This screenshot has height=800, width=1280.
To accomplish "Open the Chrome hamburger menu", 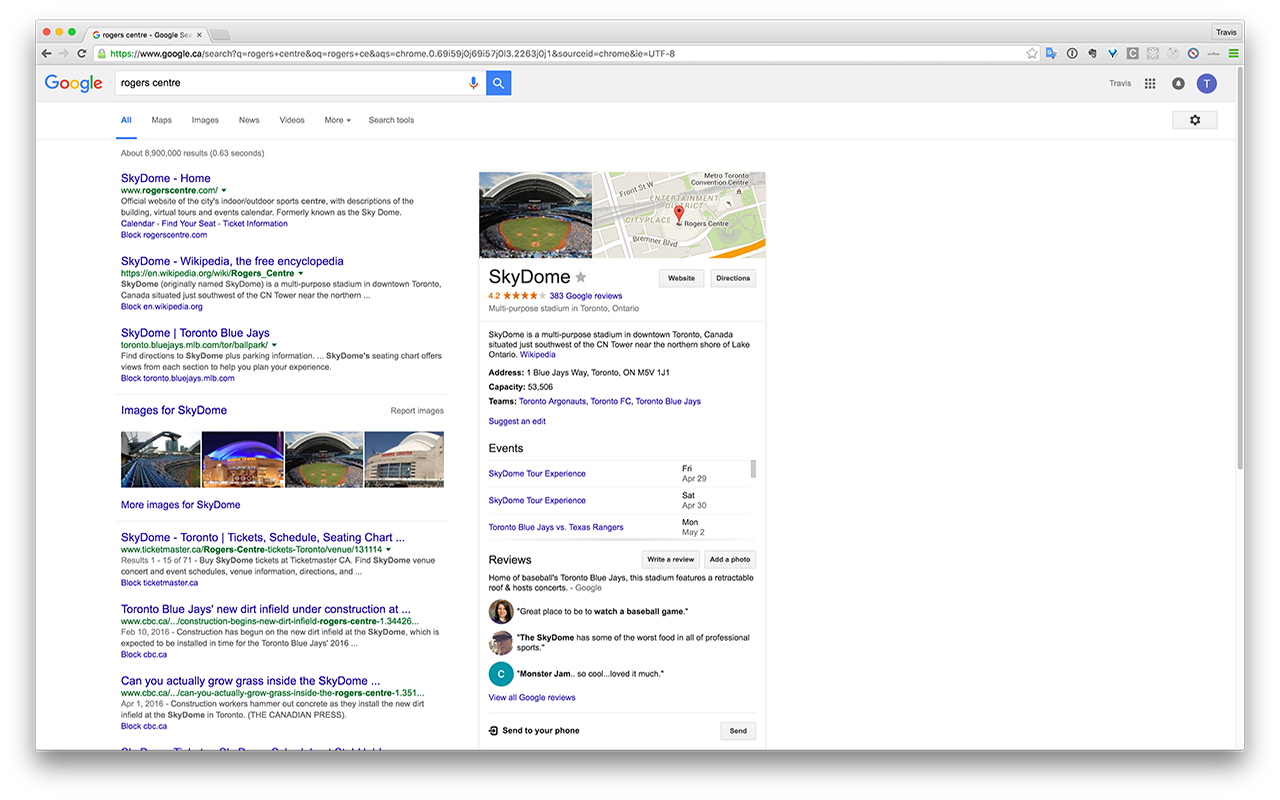I will [1233, 53].
